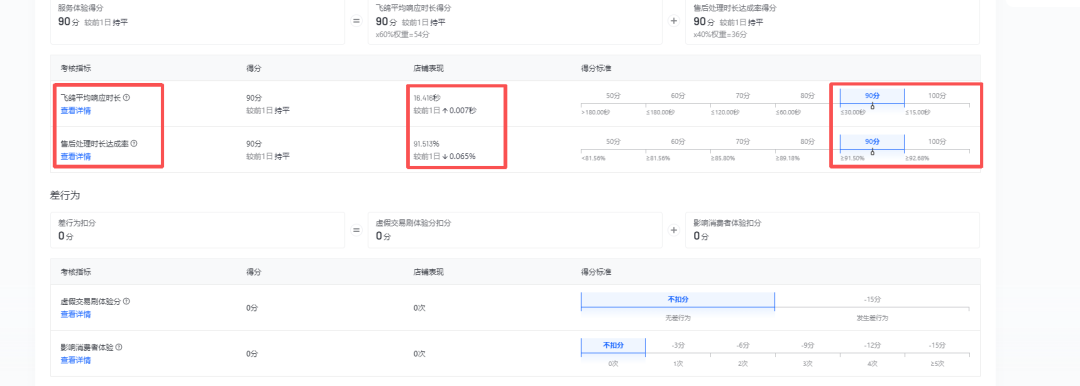Click 较前1日 ↑0.007秒 change text
This screenshot has height=386, width=1080.
click(444, 110)
